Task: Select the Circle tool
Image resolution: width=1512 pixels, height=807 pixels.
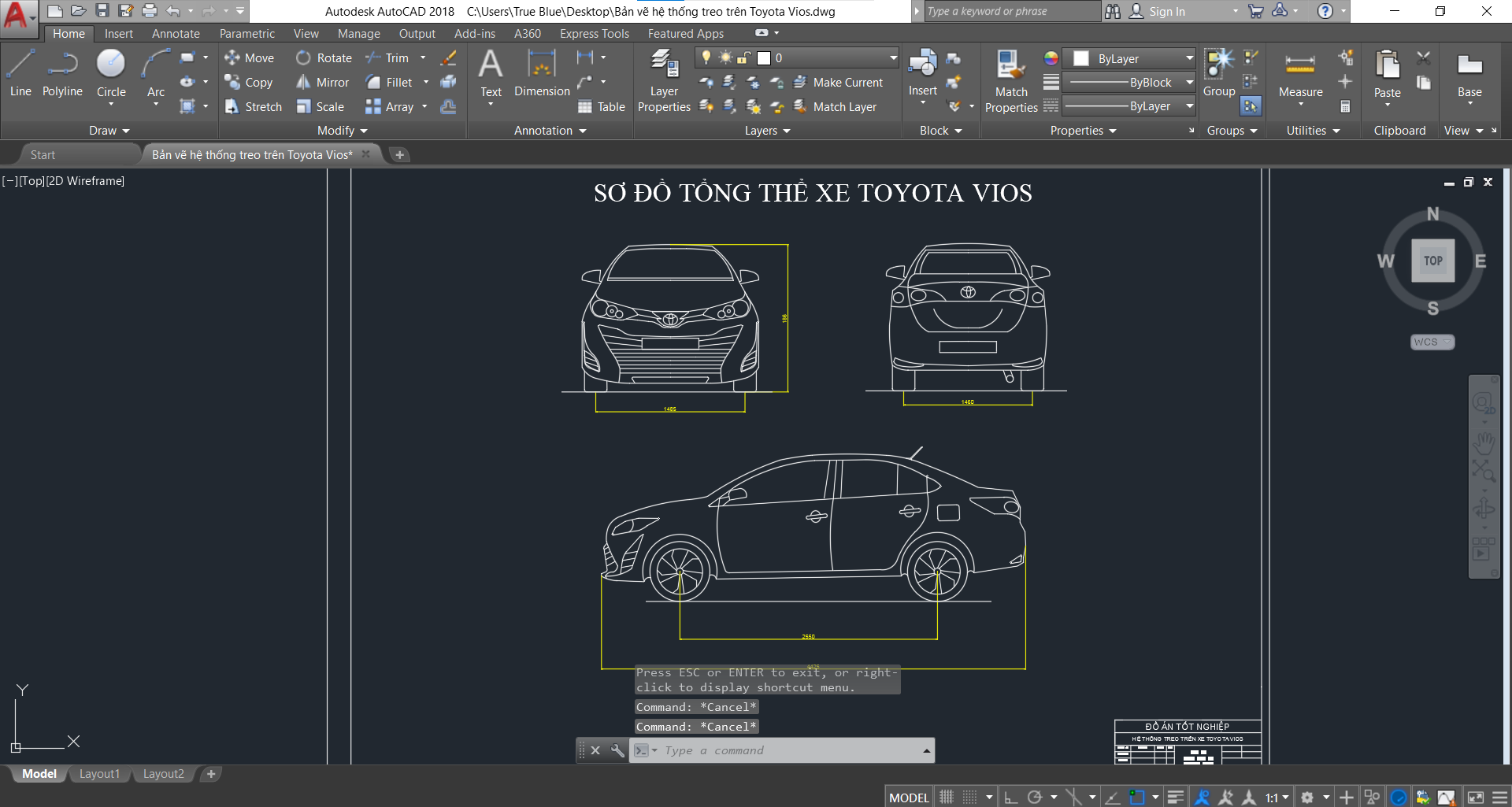Action: click(x=111, y=72)
